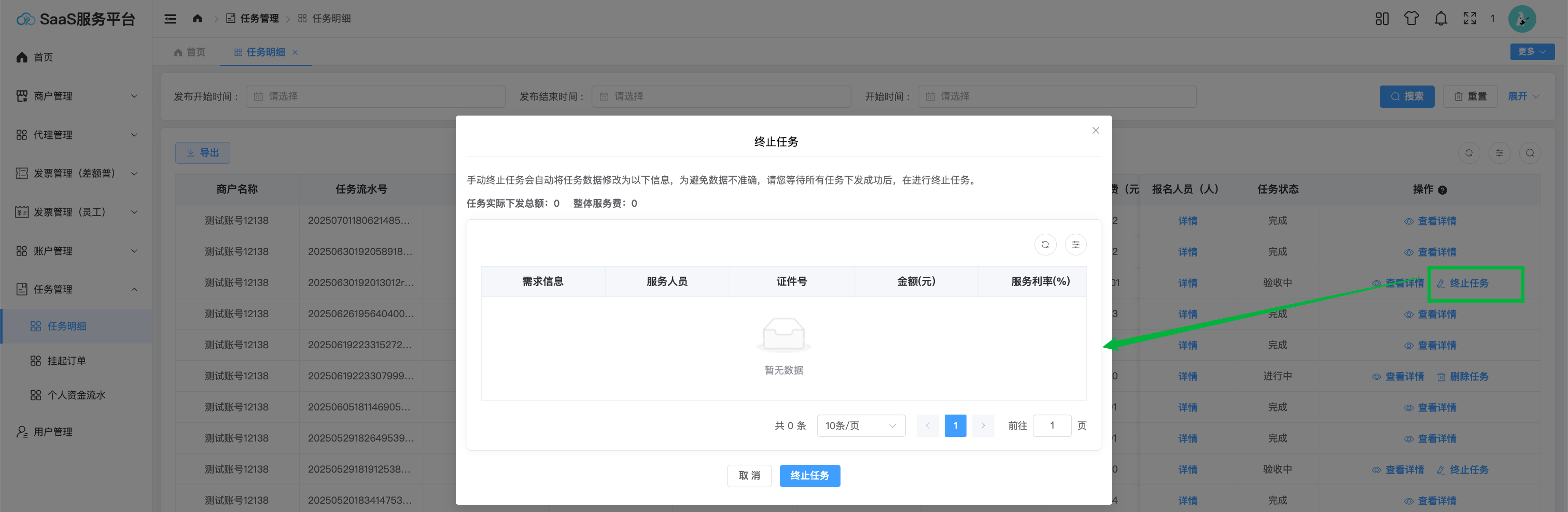This screenshot has width=1568, height=512.
Task: Click page number 1 in pagination
Action: click(x=955, y=425)
